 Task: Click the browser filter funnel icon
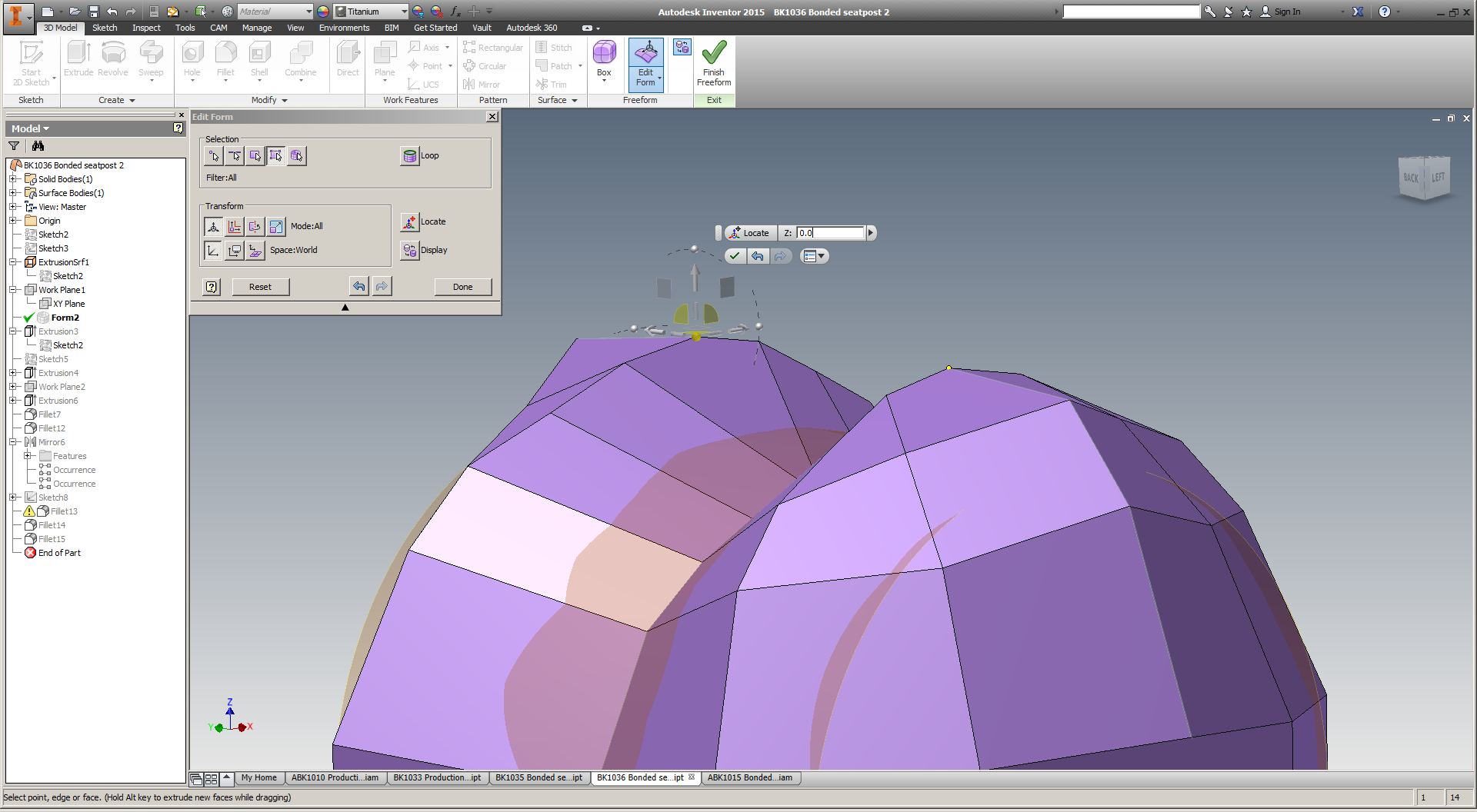(x=14, y=145)
